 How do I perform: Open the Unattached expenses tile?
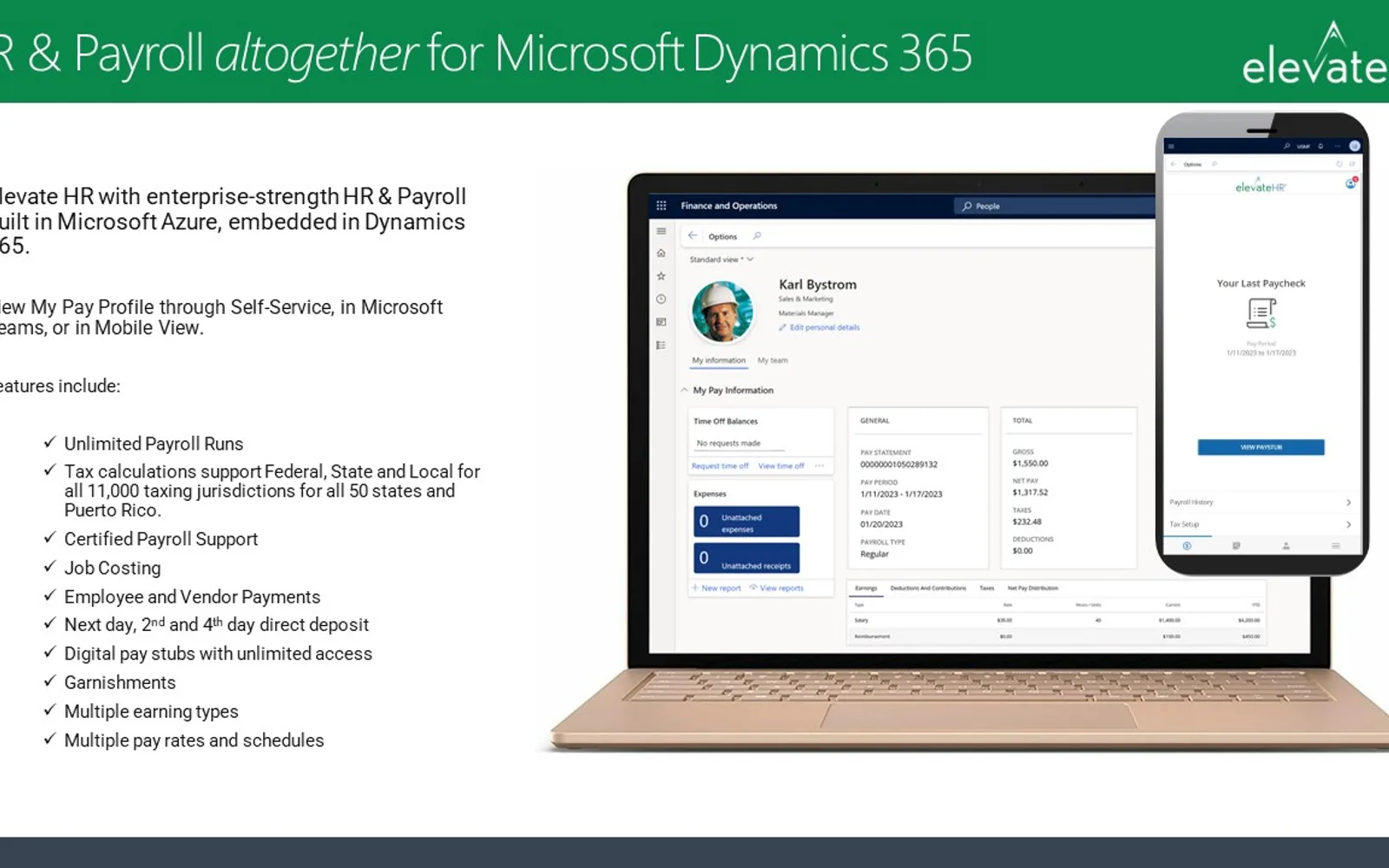[747, 522]
